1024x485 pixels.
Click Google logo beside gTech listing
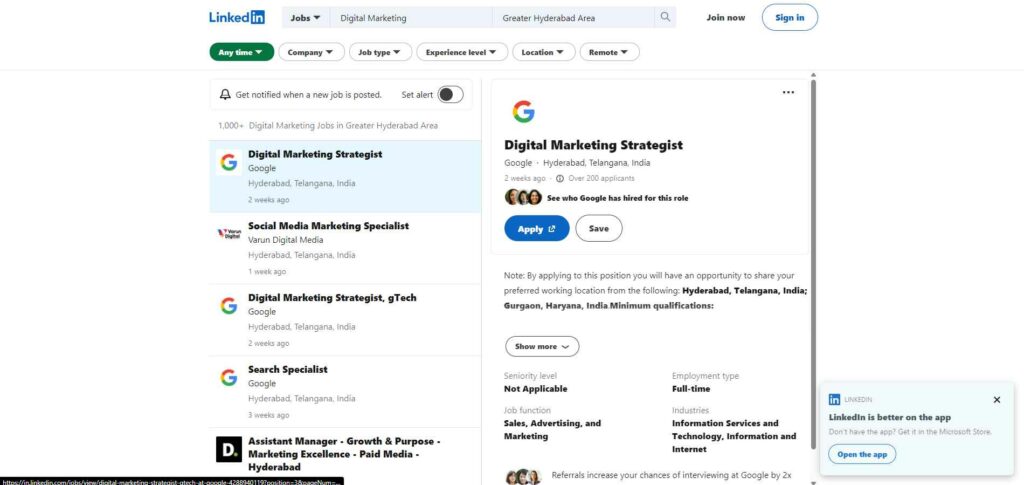coord(229,305)
